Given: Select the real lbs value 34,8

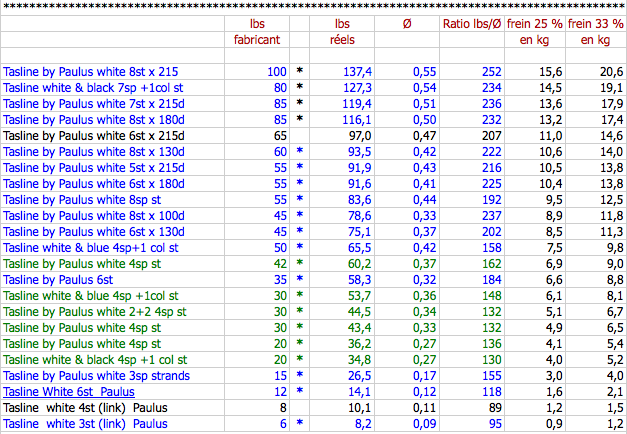Looking at the screenshot, I should (359, 360).
